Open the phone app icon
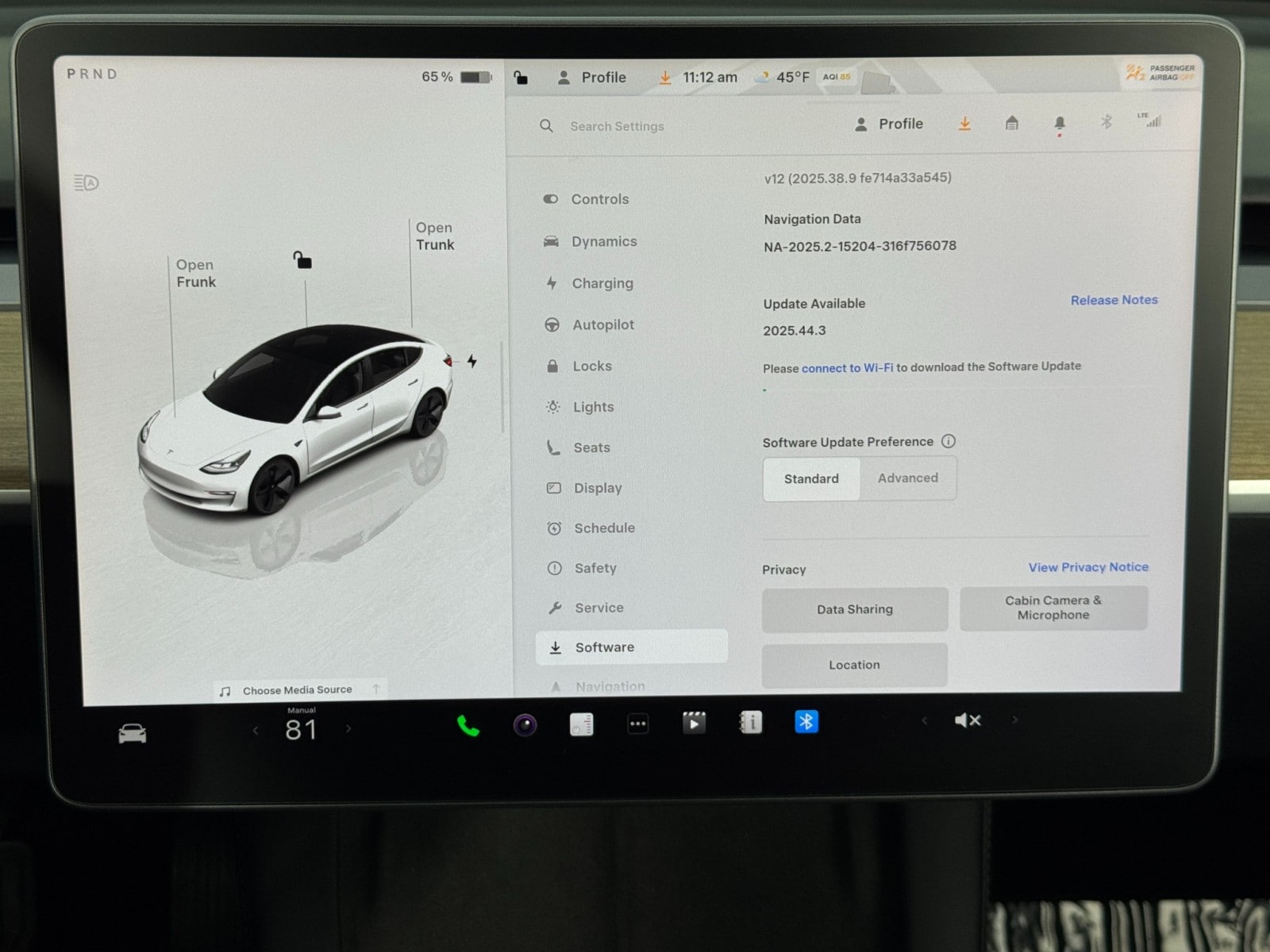 coord(468,726)
